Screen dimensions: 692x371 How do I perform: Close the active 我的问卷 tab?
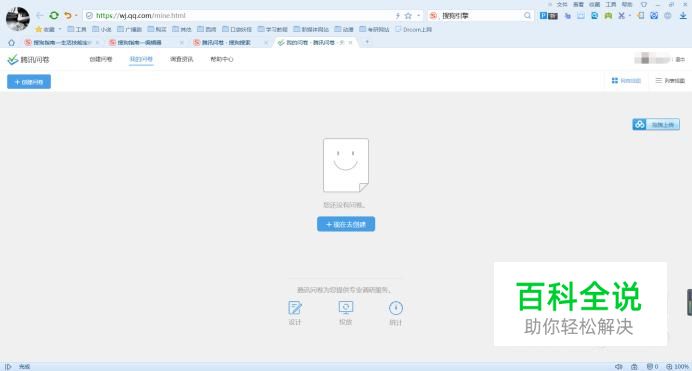(x=350, y=42)
